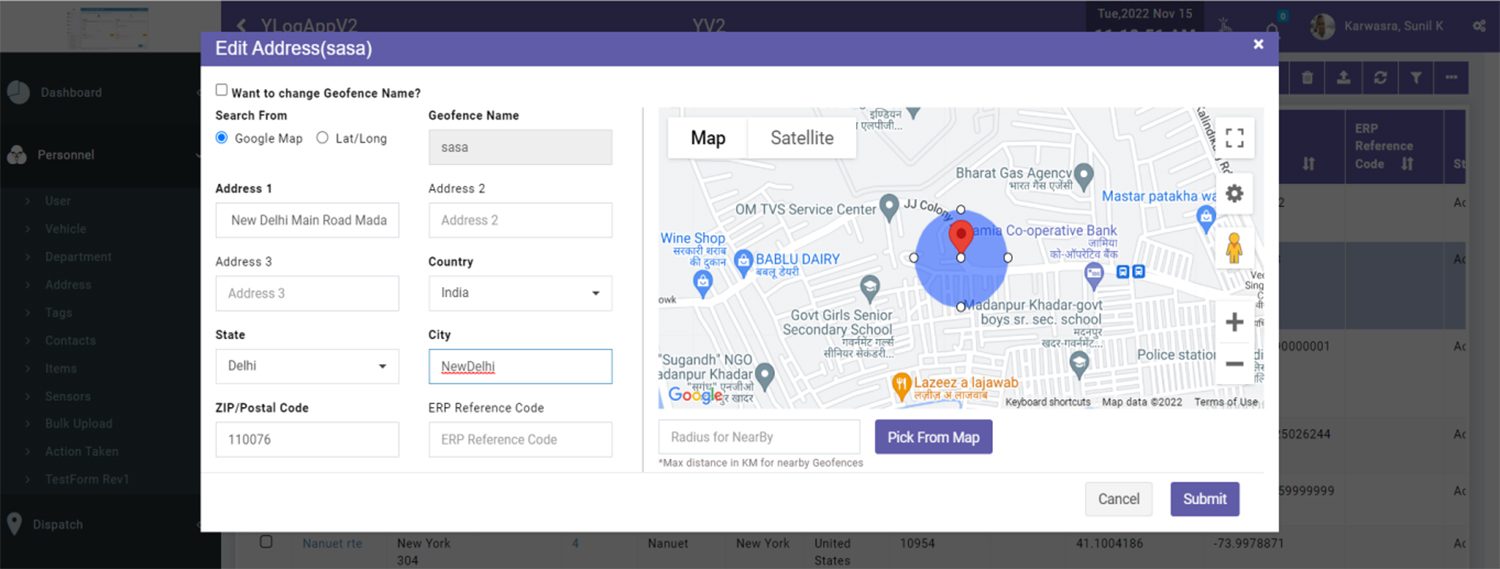The width and height of the screenshot is (1500, 569).
Task: Click the Dashboard icon in the sidebar
Action: point(18,92)
